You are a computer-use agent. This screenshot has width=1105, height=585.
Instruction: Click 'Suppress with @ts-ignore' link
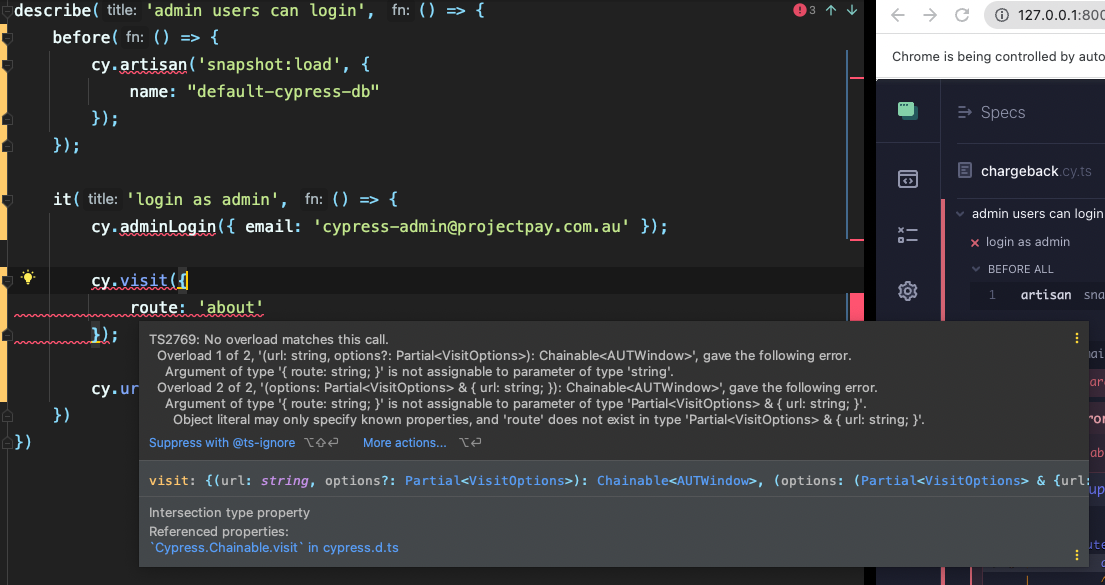click(x=222, y=443)
